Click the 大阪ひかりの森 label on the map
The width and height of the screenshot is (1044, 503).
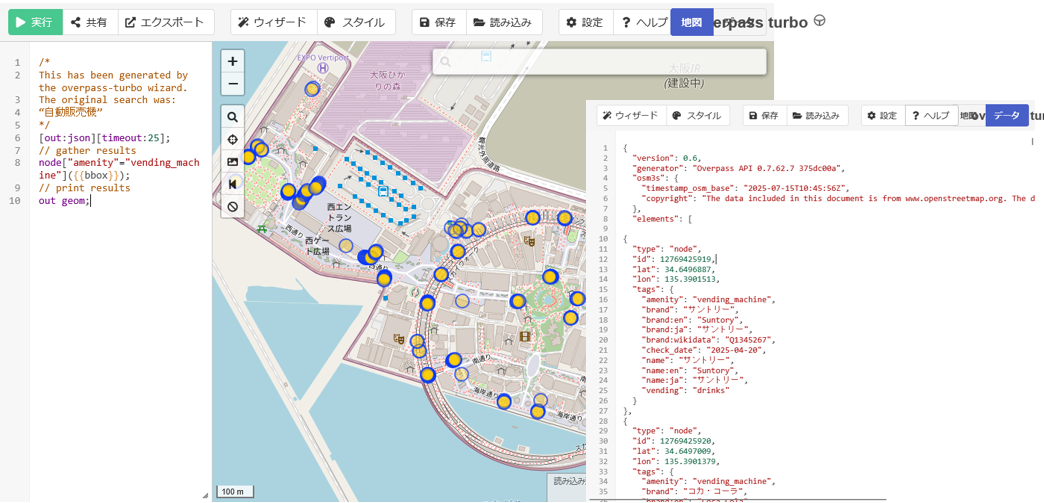[x=387, y=80]
